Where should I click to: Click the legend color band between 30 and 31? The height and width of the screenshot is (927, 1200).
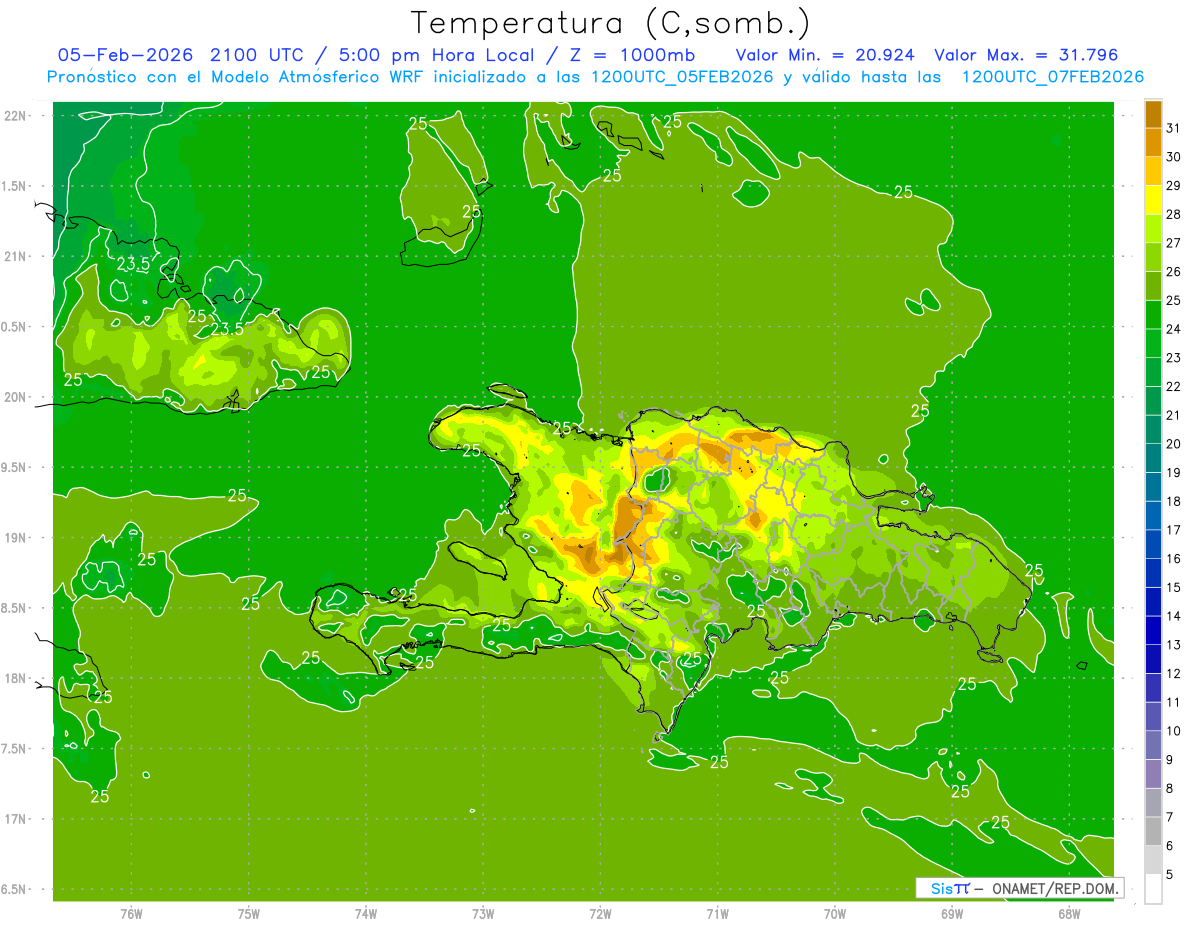[1153, 142]
